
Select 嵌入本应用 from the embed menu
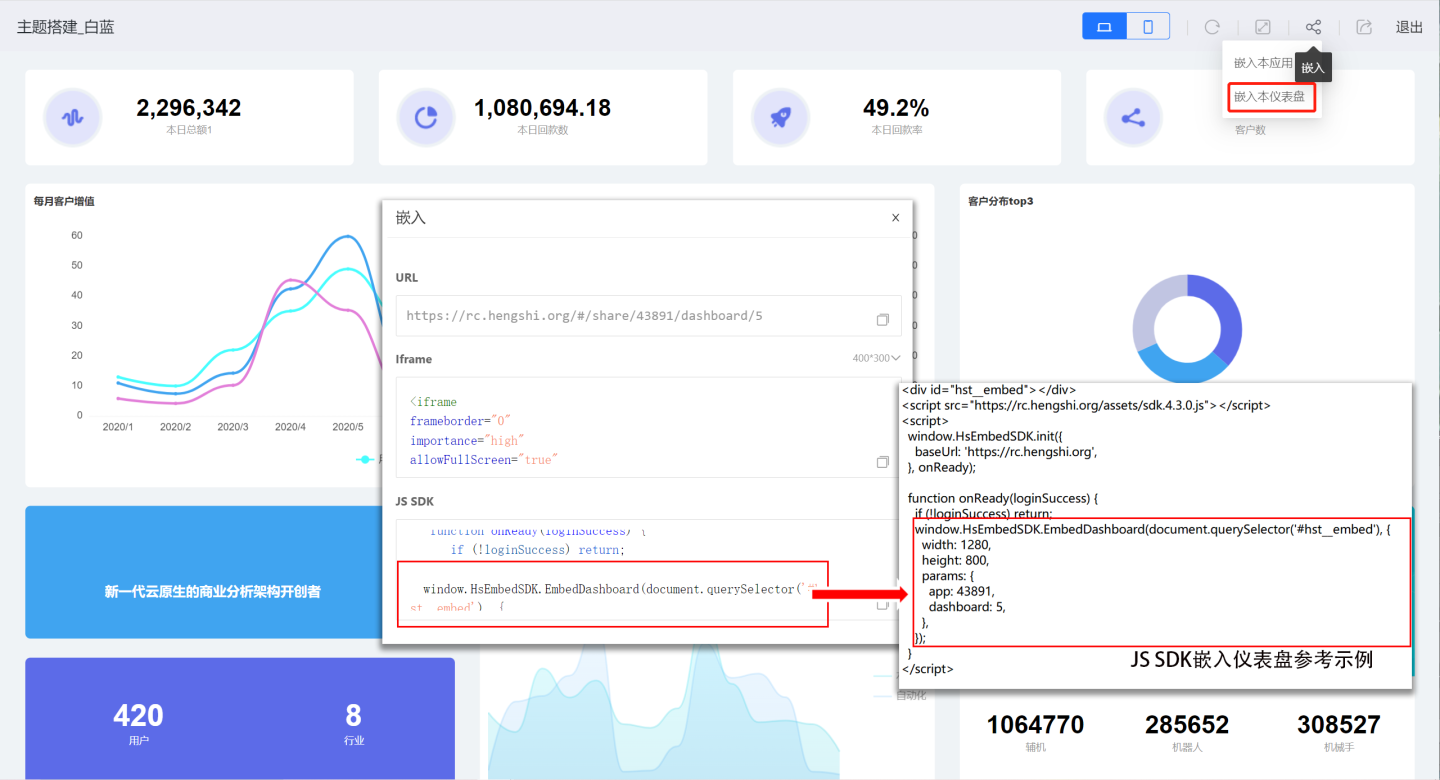tap(1263, 63)
